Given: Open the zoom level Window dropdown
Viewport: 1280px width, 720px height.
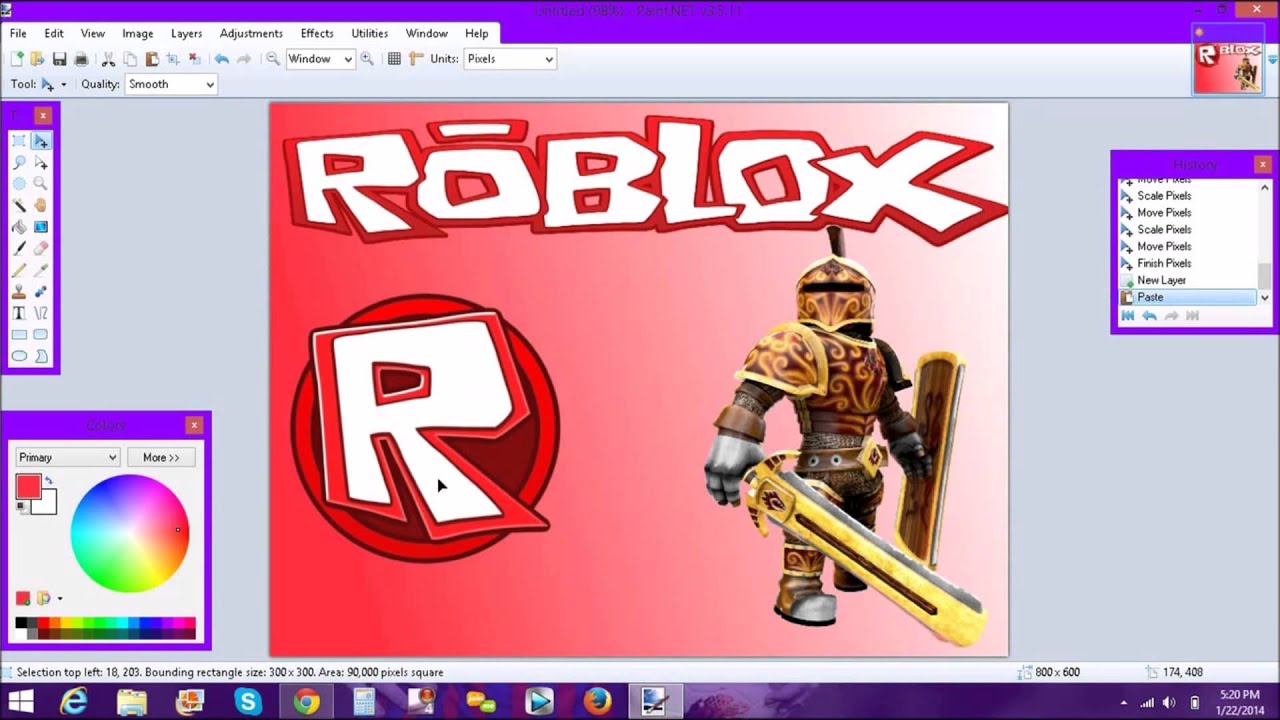Looking at the screenshot, I should point(320,59).
